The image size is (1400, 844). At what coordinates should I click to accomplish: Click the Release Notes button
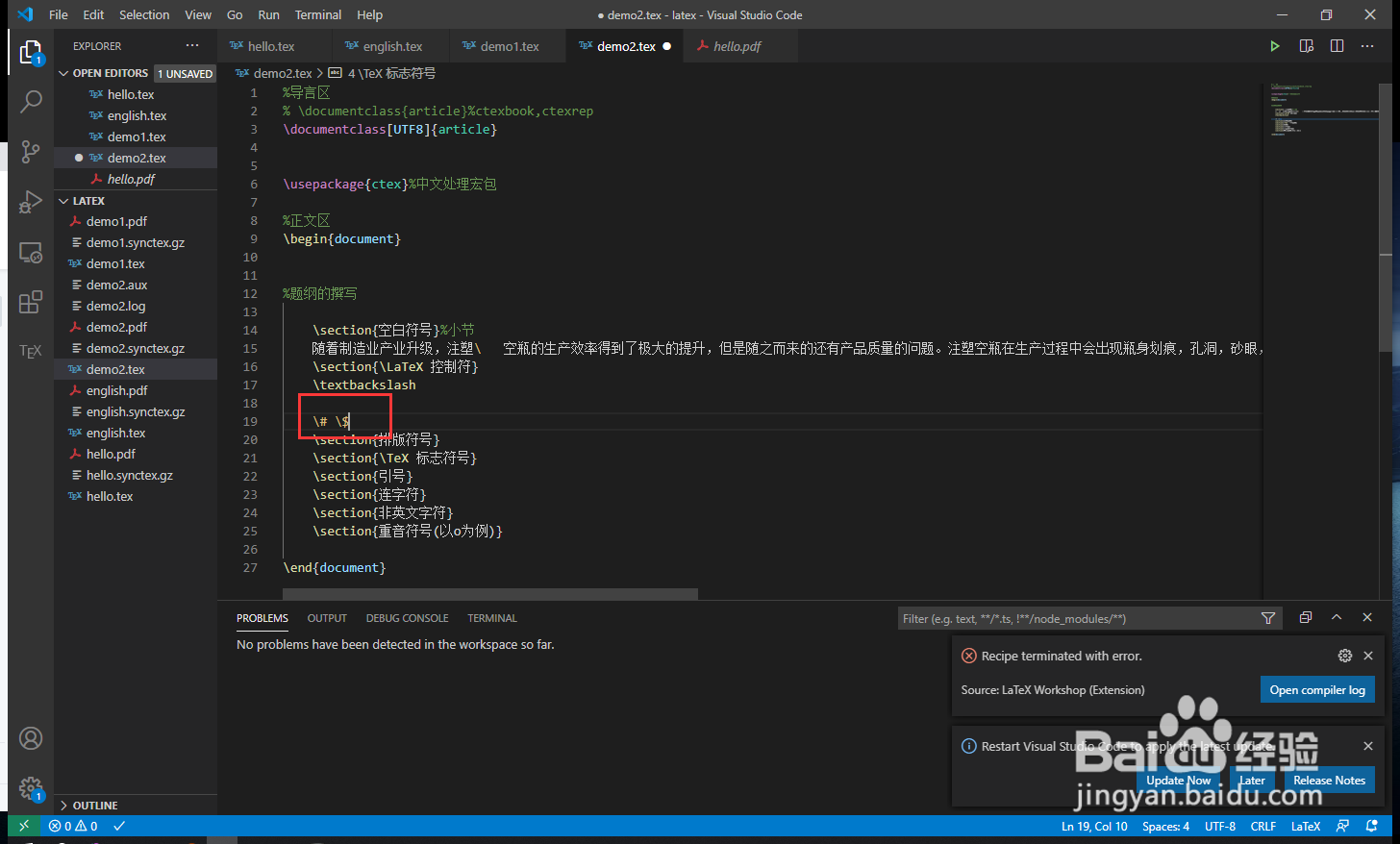point(1329,781)
